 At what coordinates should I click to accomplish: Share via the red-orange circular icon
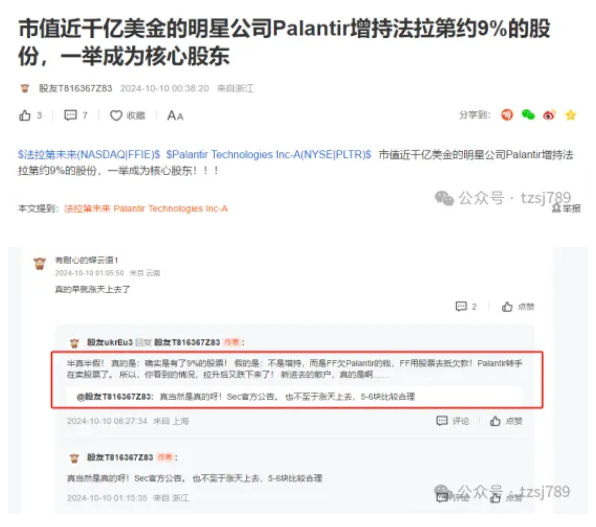click(x=507, y=114)
